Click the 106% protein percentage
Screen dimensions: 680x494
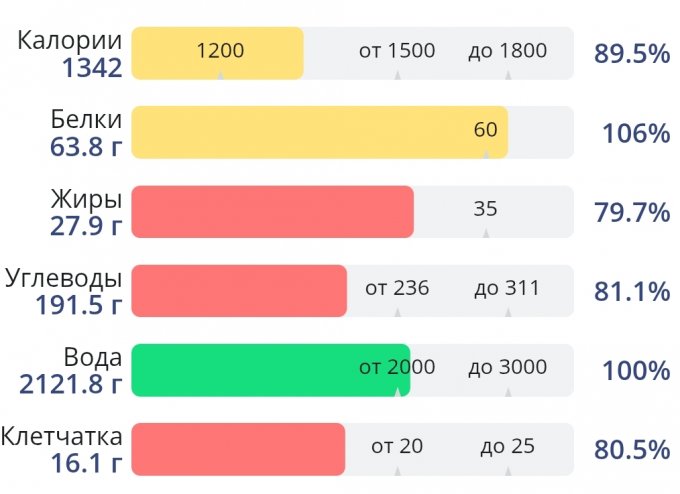click(x=636, y=133)
